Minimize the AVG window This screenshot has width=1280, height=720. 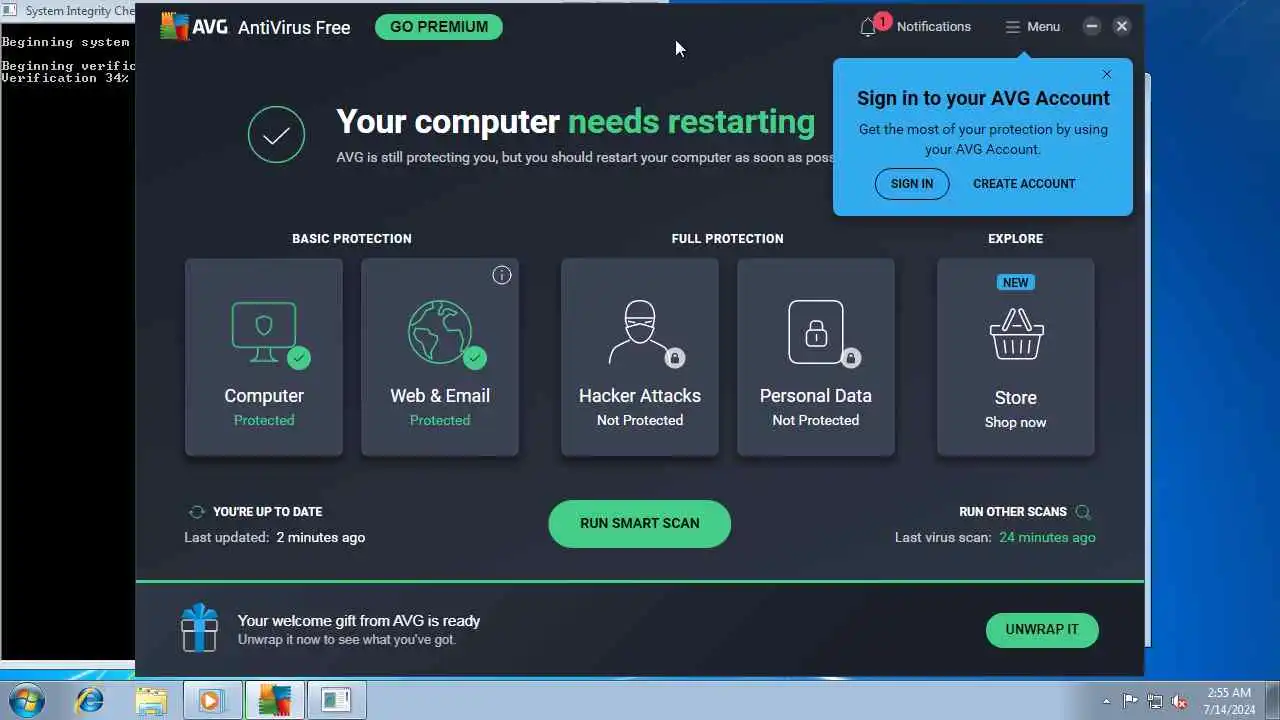point(1092,27)
